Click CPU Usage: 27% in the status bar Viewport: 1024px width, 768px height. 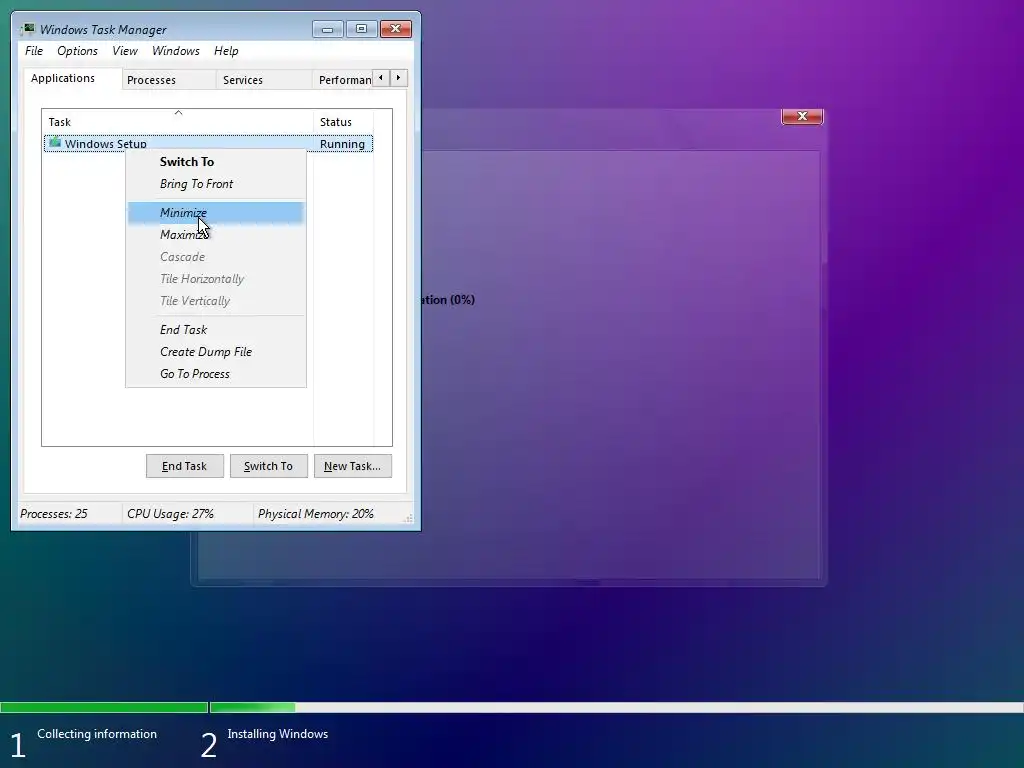tap(170, 514)
